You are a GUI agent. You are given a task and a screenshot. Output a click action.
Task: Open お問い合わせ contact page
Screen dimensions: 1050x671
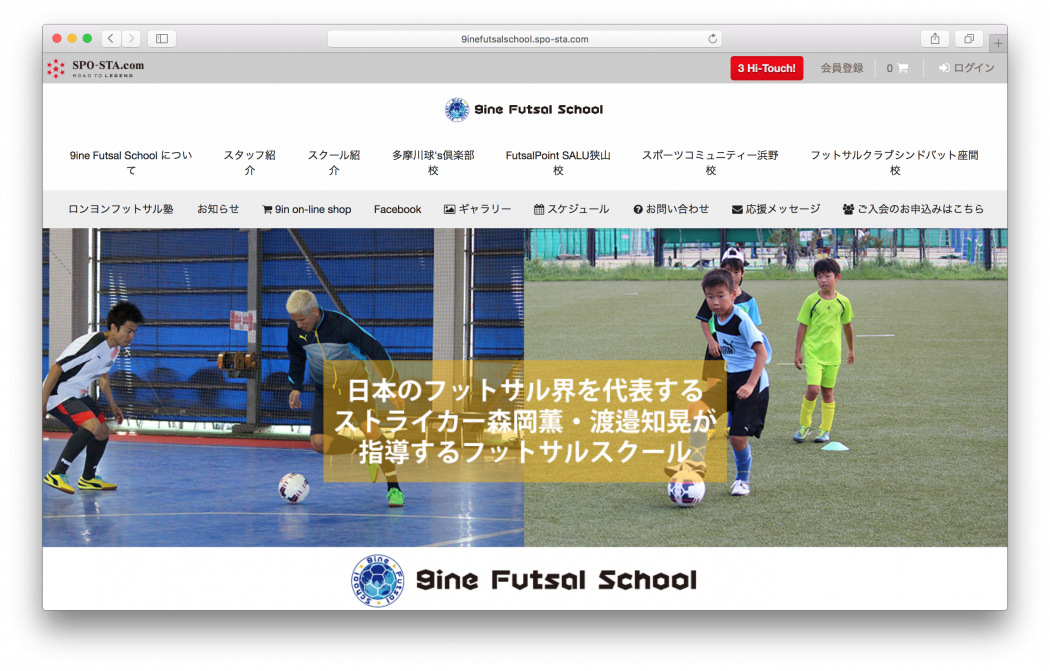tap(671, 209)
